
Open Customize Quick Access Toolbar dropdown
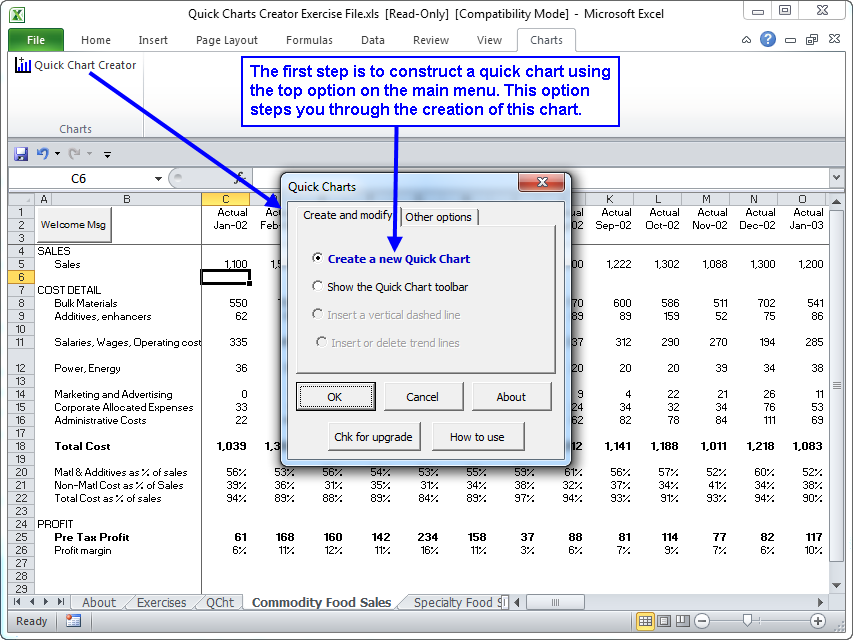click(107, 155)
